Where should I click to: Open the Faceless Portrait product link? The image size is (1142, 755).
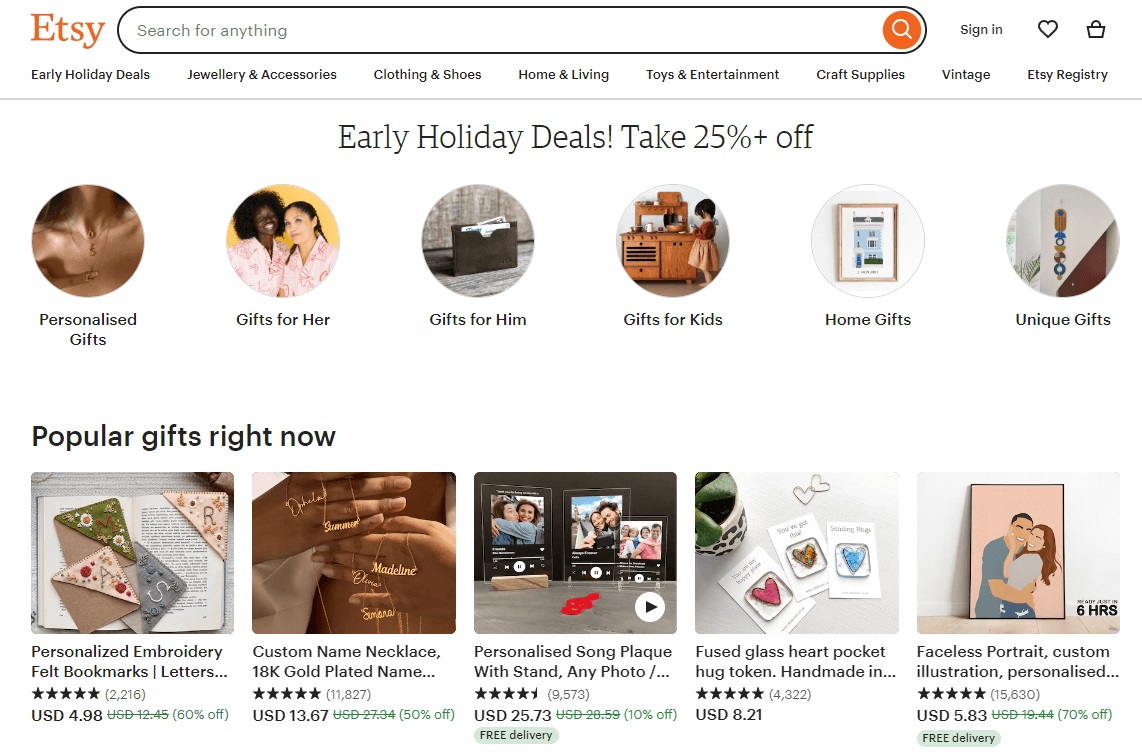(x=1017, y=661)
